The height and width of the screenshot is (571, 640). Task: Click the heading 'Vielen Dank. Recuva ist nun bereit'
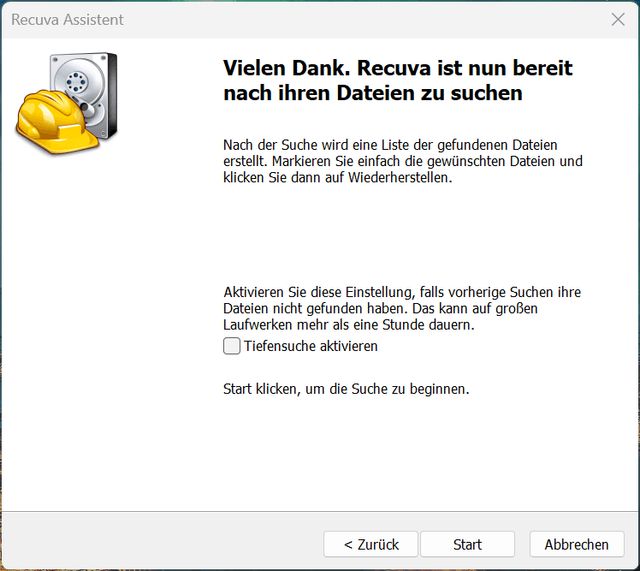tap(398, 68)
